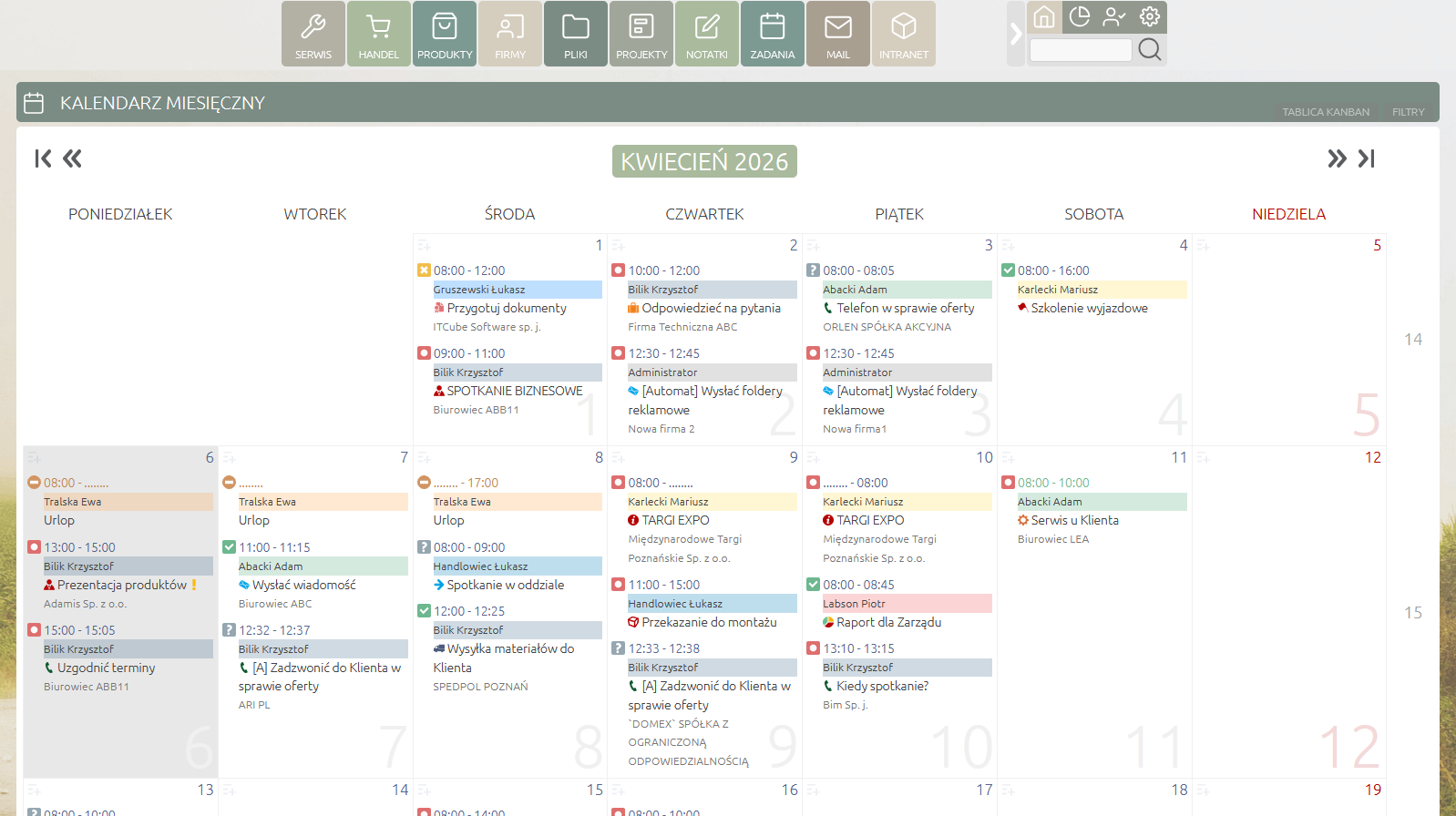Click Gruszewski Łukasz blue label

[518, 290]
